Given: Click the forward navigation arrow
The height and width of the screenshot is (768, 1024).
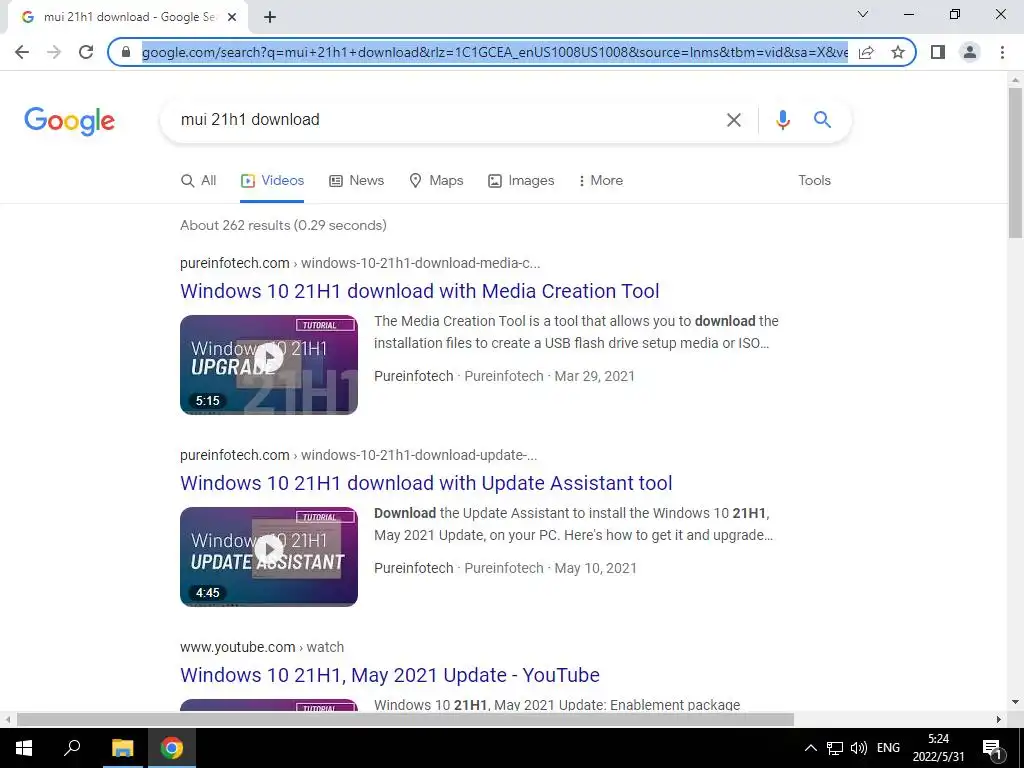Looking at the screenshot, I should (x=54, y=52).
